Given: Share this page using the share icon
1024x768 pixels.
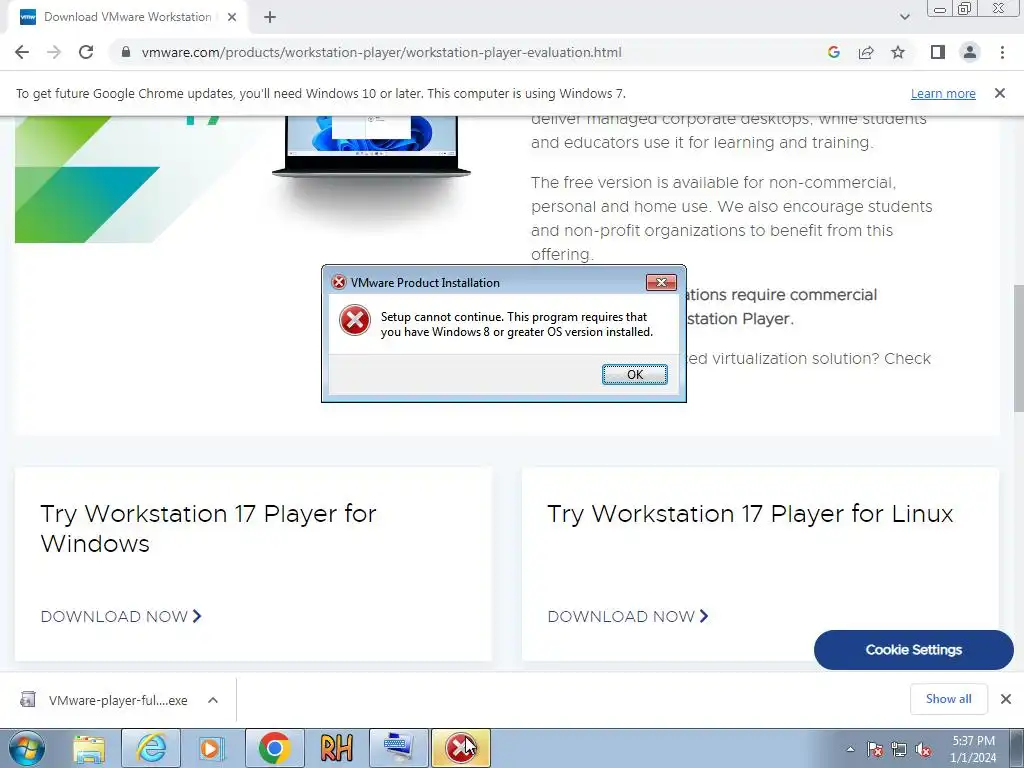Looking at the screenshot, I should click(866, 52).
